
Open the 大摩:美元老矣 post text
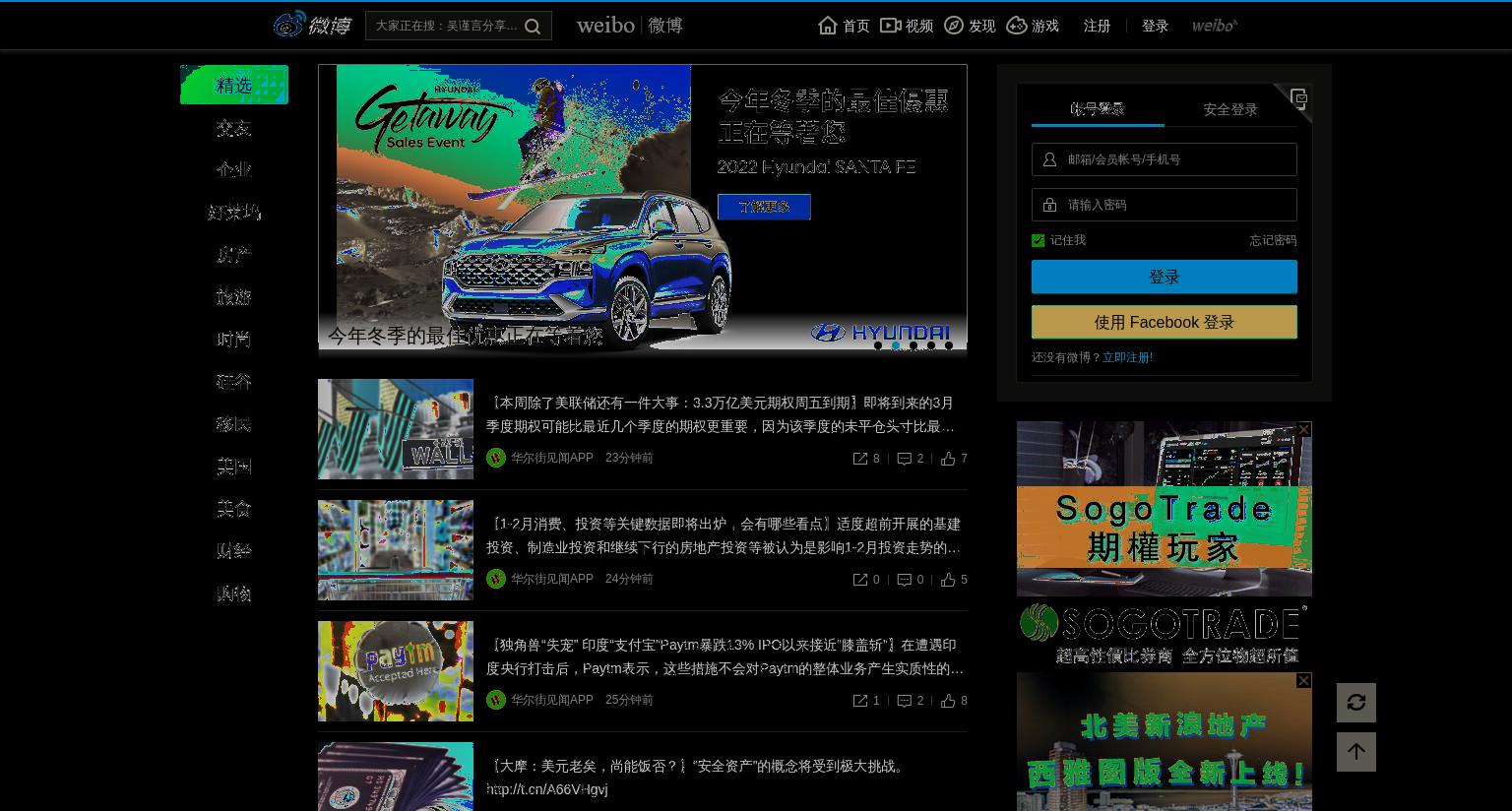click(x=697, y=766)
